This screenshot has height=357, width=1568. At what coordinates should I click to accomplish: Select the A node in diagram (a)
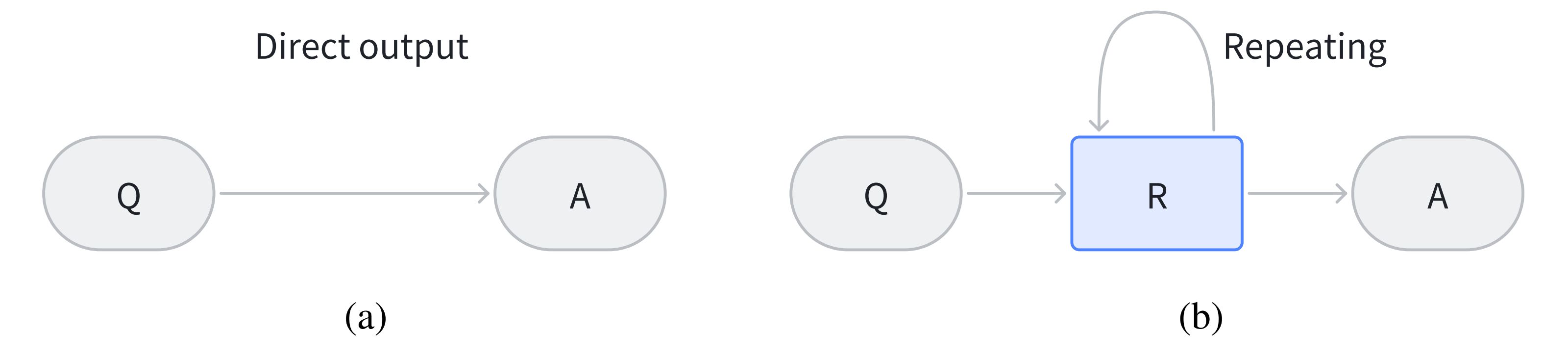[x=580, y=193]
